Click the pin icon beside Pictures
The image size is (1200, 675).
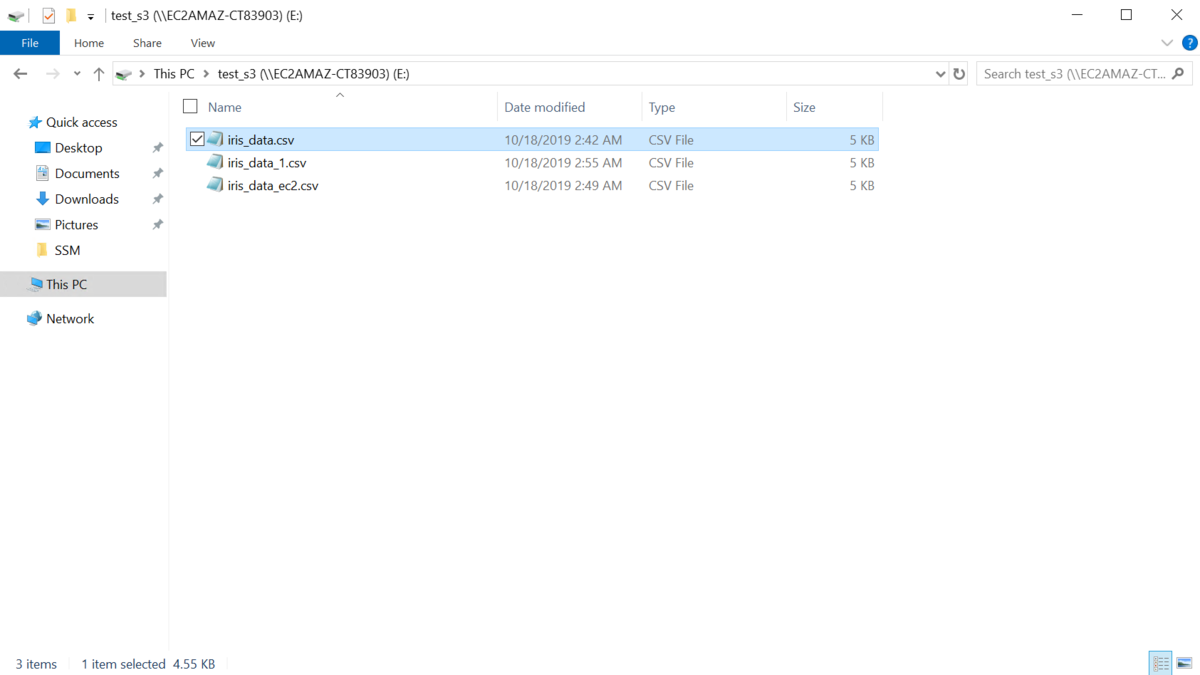tap(157, 225)
